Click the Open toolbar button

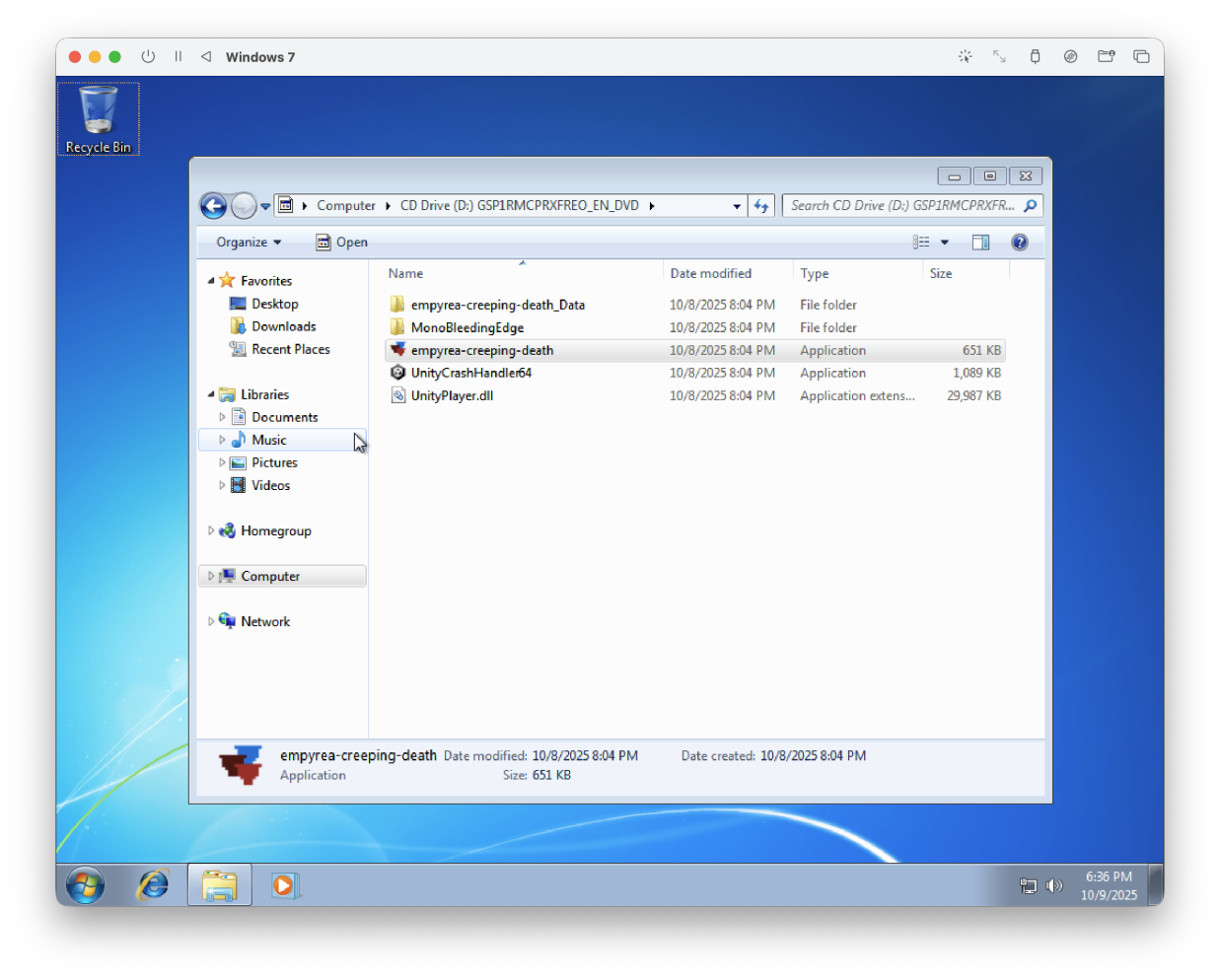pos(341,243)
